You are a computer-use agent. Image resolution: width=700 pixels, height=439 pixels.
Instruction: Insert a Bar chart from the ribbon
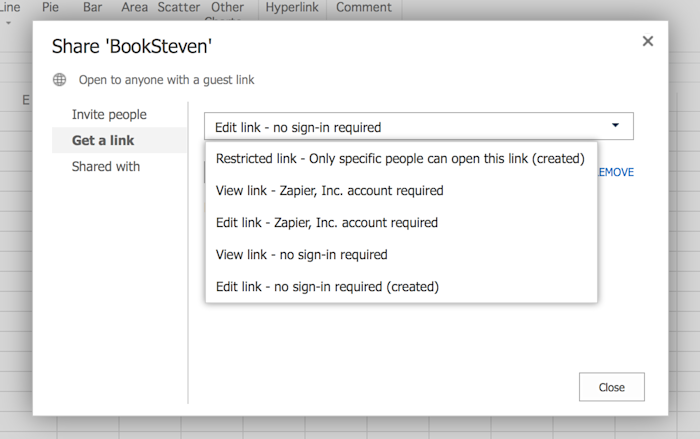pyautogui.click(x=92, y=7)
